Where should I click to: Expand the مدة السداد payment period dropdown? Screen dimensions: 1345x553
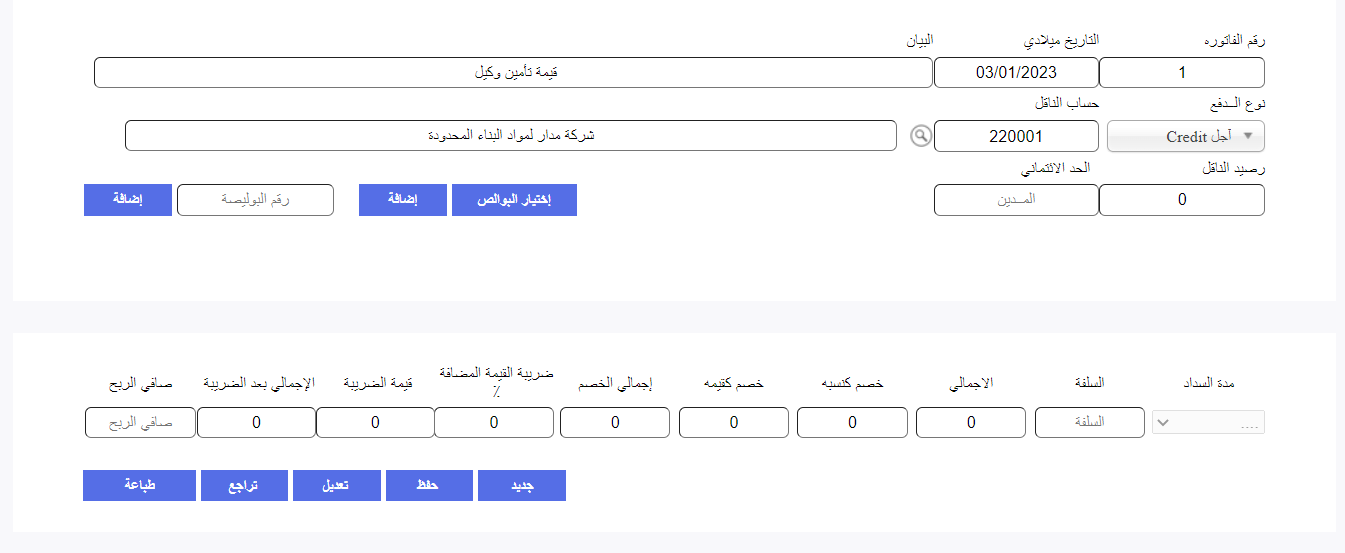pyautogui.click(x=1208, y=422)
